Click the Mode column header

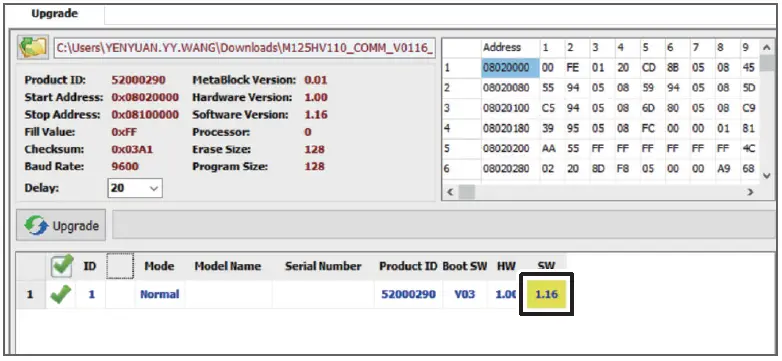pyautogui.click(x=159, y=266)
